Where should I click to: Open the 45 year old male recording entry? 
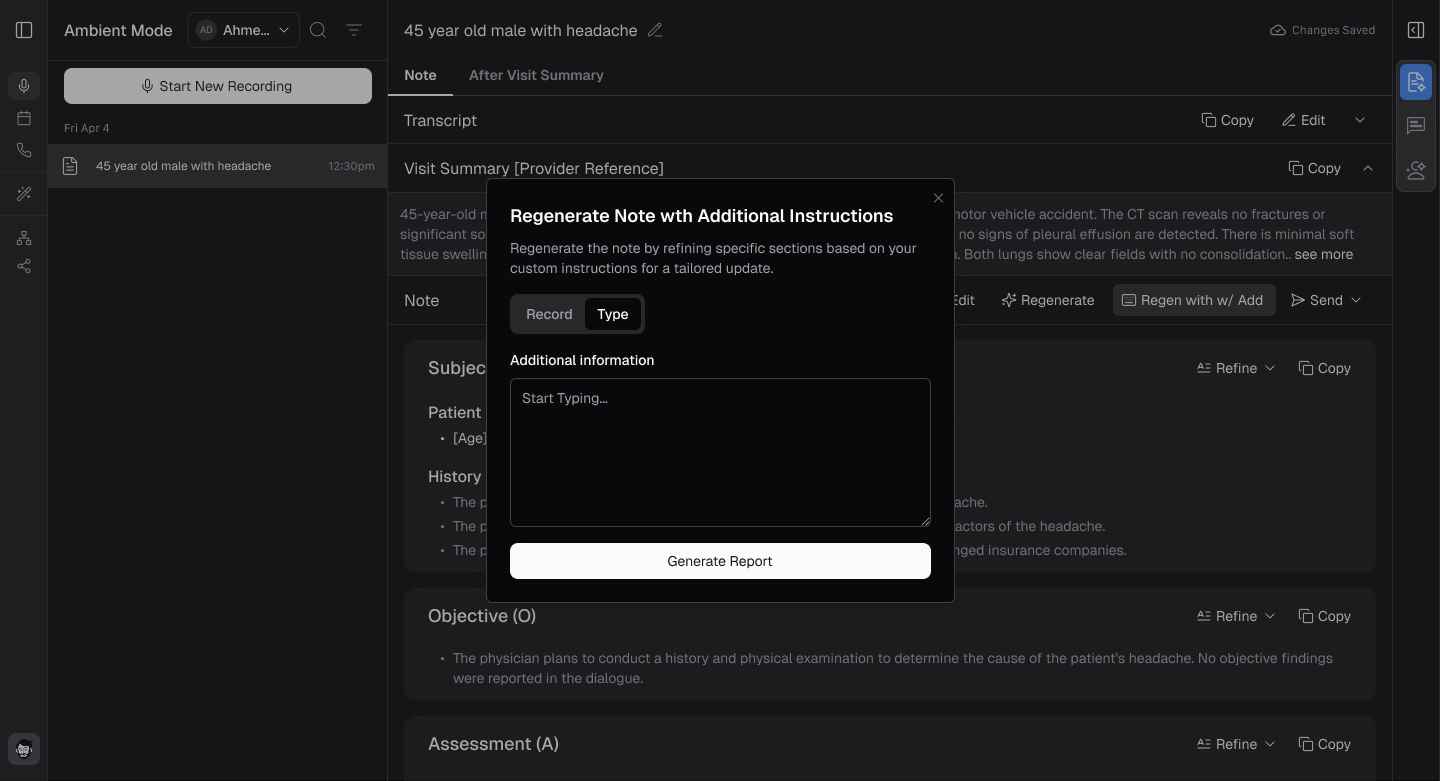[218, 166]
